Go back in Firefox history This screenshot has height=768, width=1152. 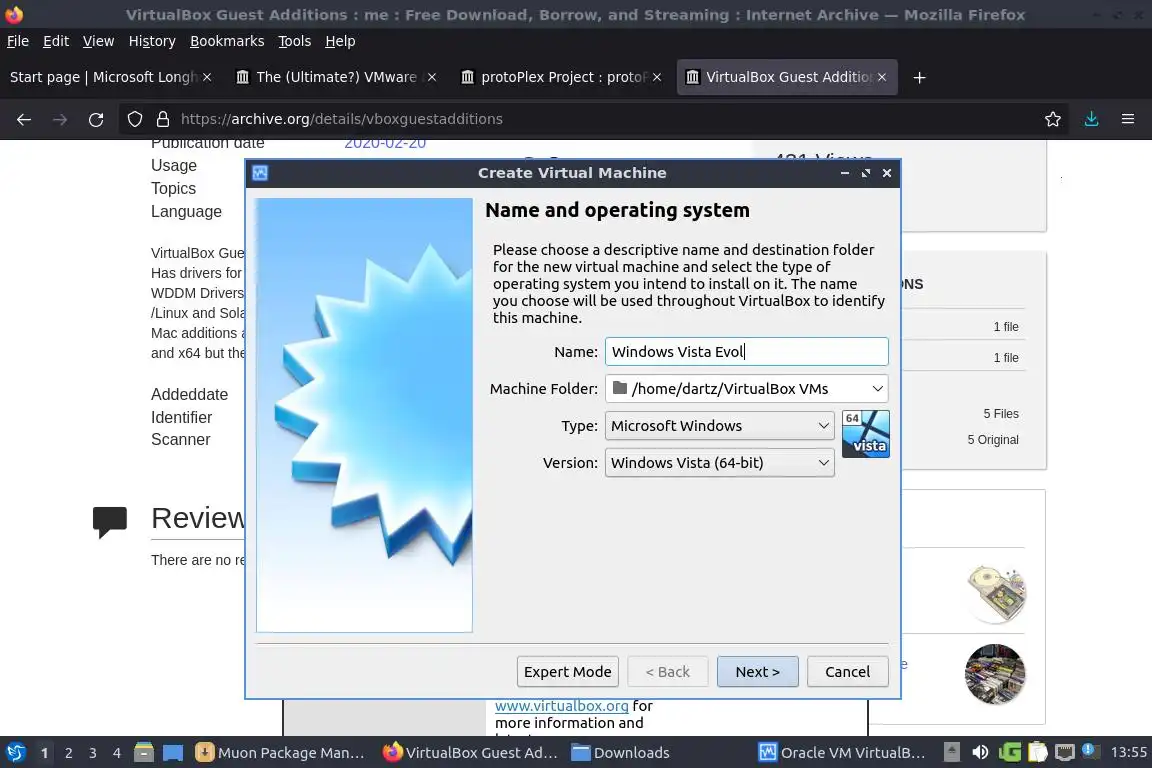(x=24, y=119)
